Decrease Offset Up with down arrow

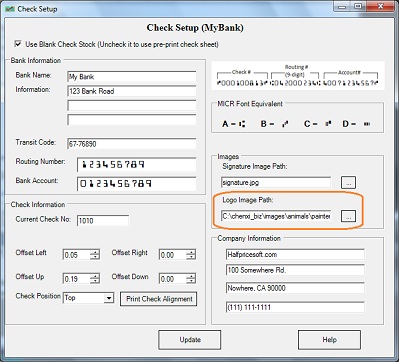click(x=95, y=281)
